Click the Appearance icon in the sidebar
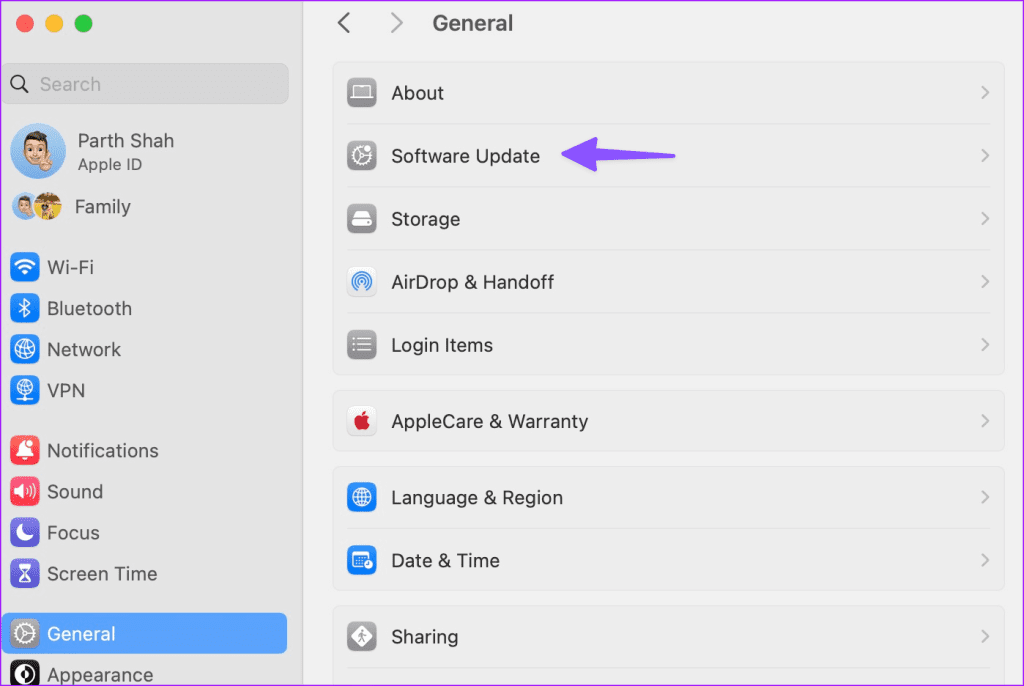This screenshot has height=686, width=1024. click(24, 673)
